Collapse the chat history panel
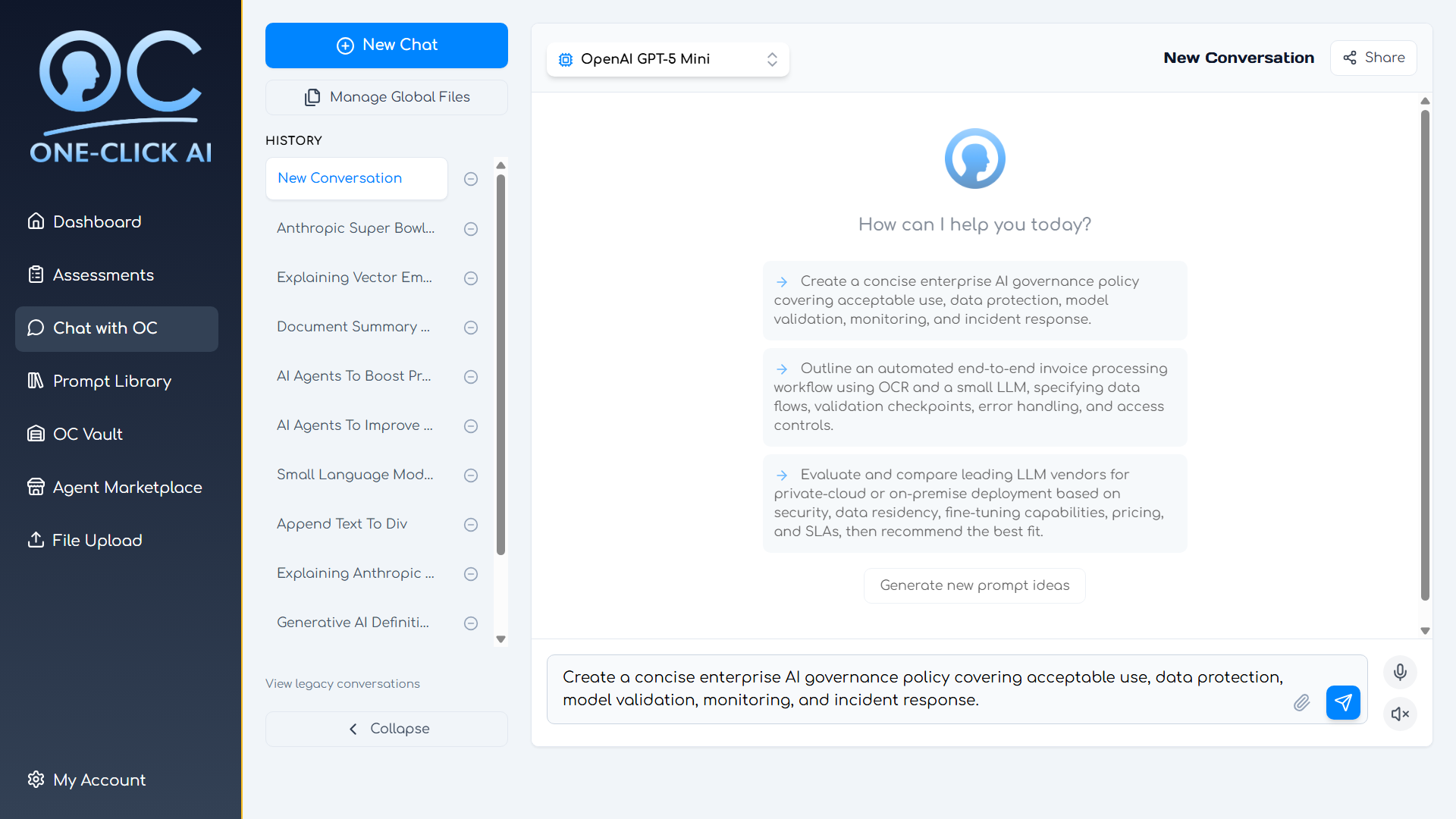1456x819 pixels. tap(387, 729)
